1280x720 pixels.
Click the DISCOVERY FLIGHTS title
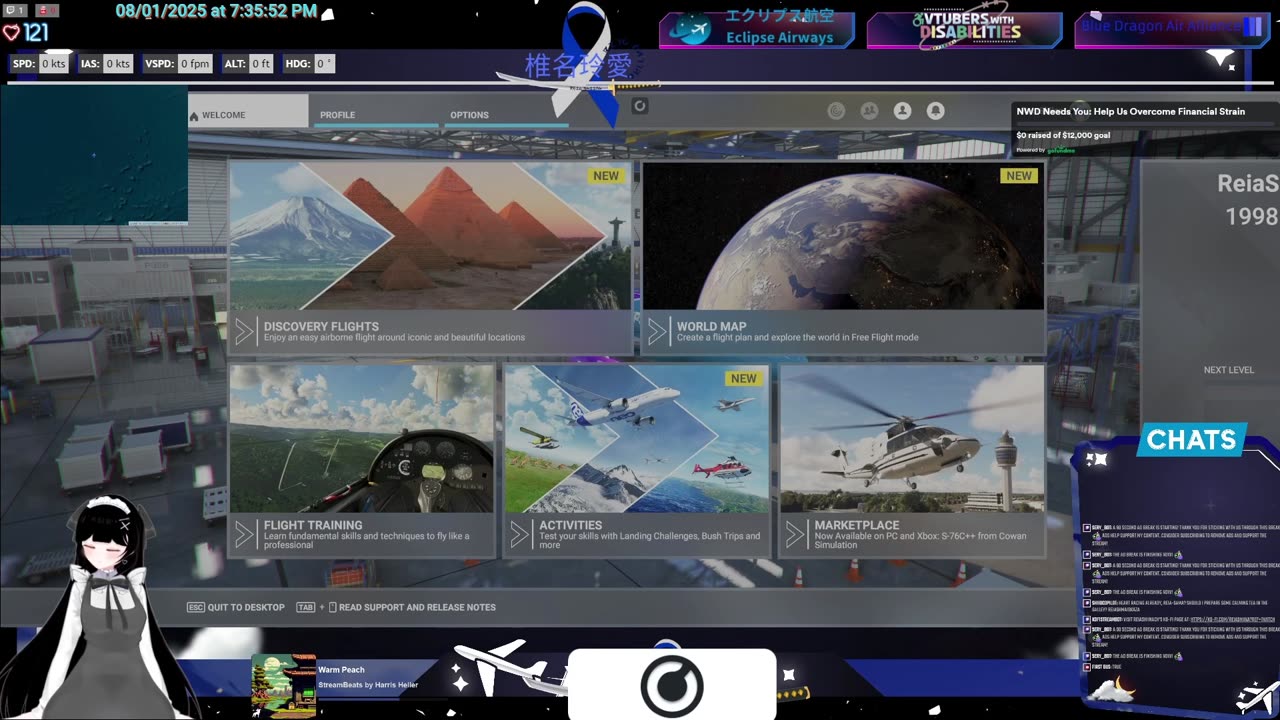[321, 326]
